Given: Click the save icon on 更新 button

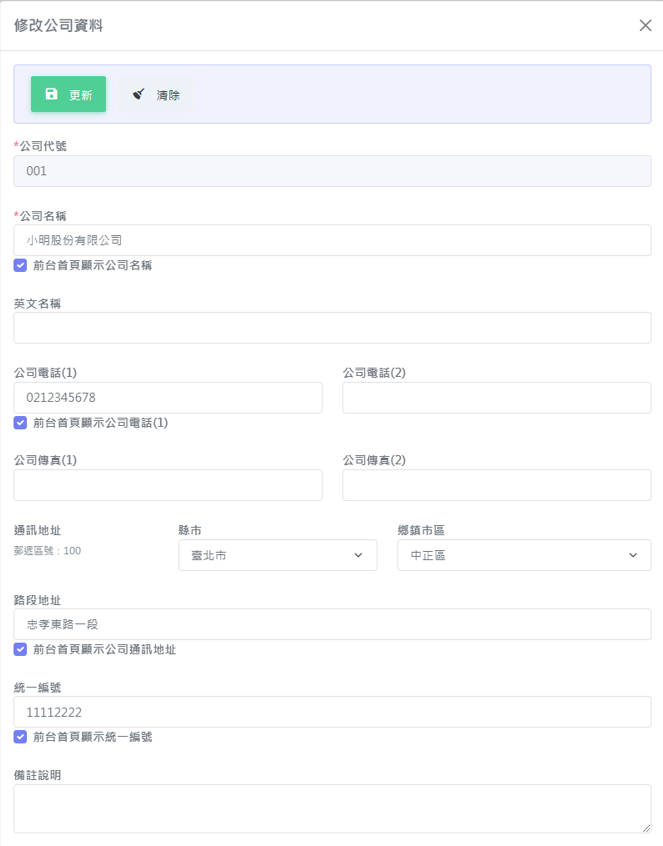Looking at the screenshot, I should pos(52,94).
